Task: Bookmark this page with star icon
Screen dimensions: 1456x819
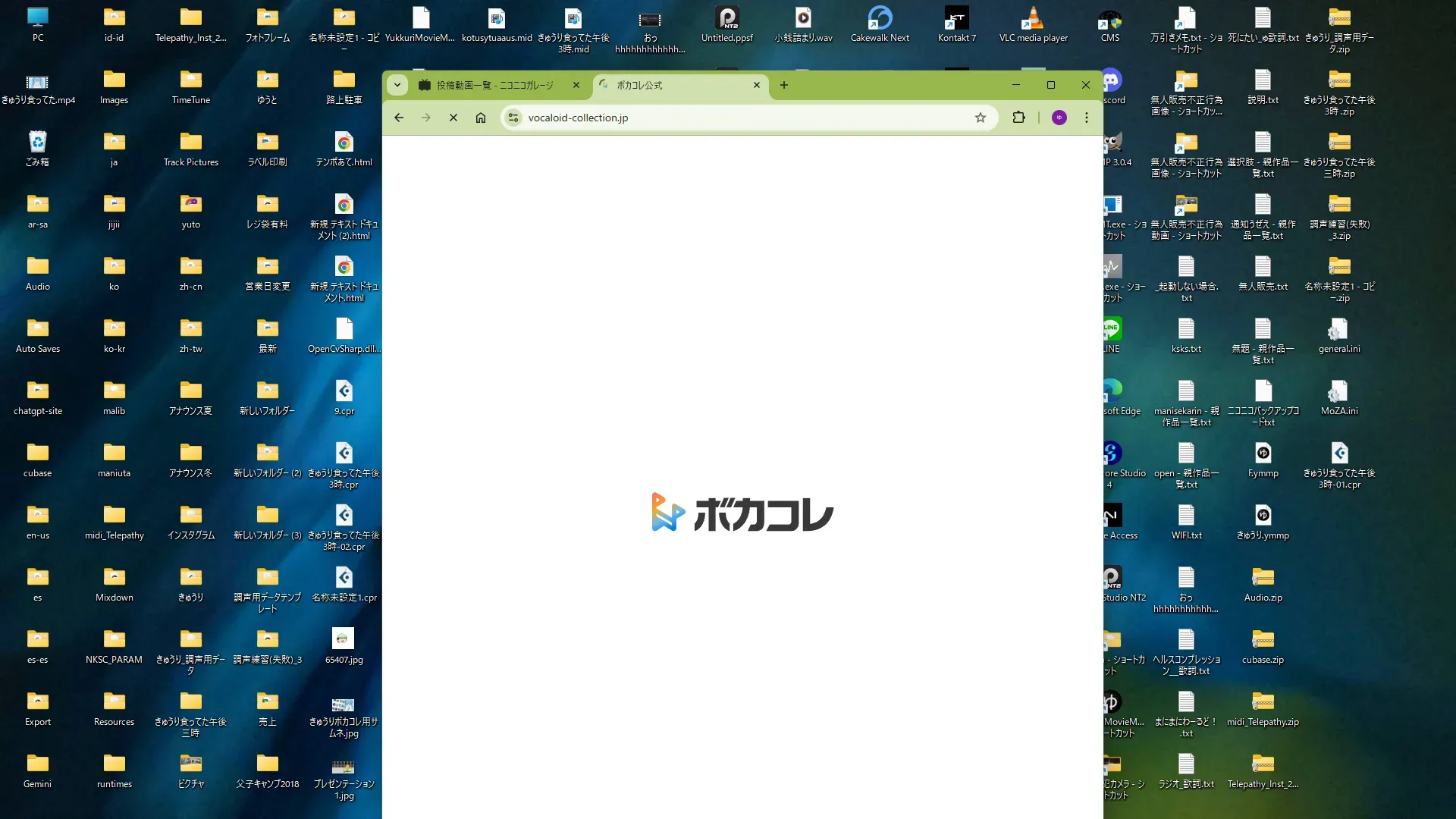Action: (981, 118)
